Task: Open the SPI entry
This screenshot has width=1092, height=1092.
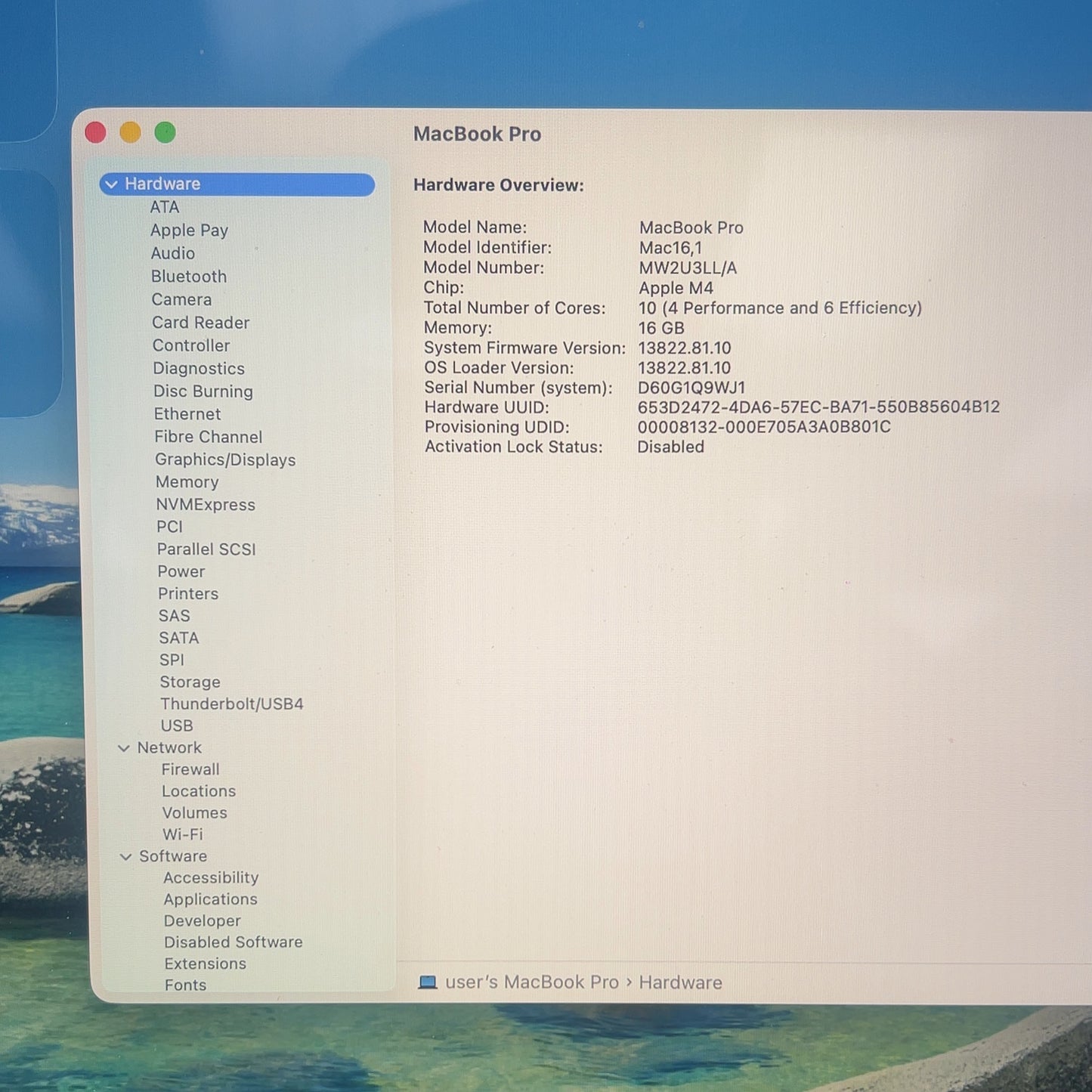Action: (x=172, y=660)
